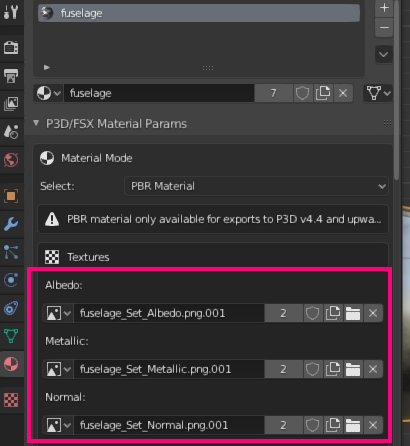This screenshot has height=446, width=410.
Task: Open the Object Data mesh tab
Action: (x=11, y=336)
